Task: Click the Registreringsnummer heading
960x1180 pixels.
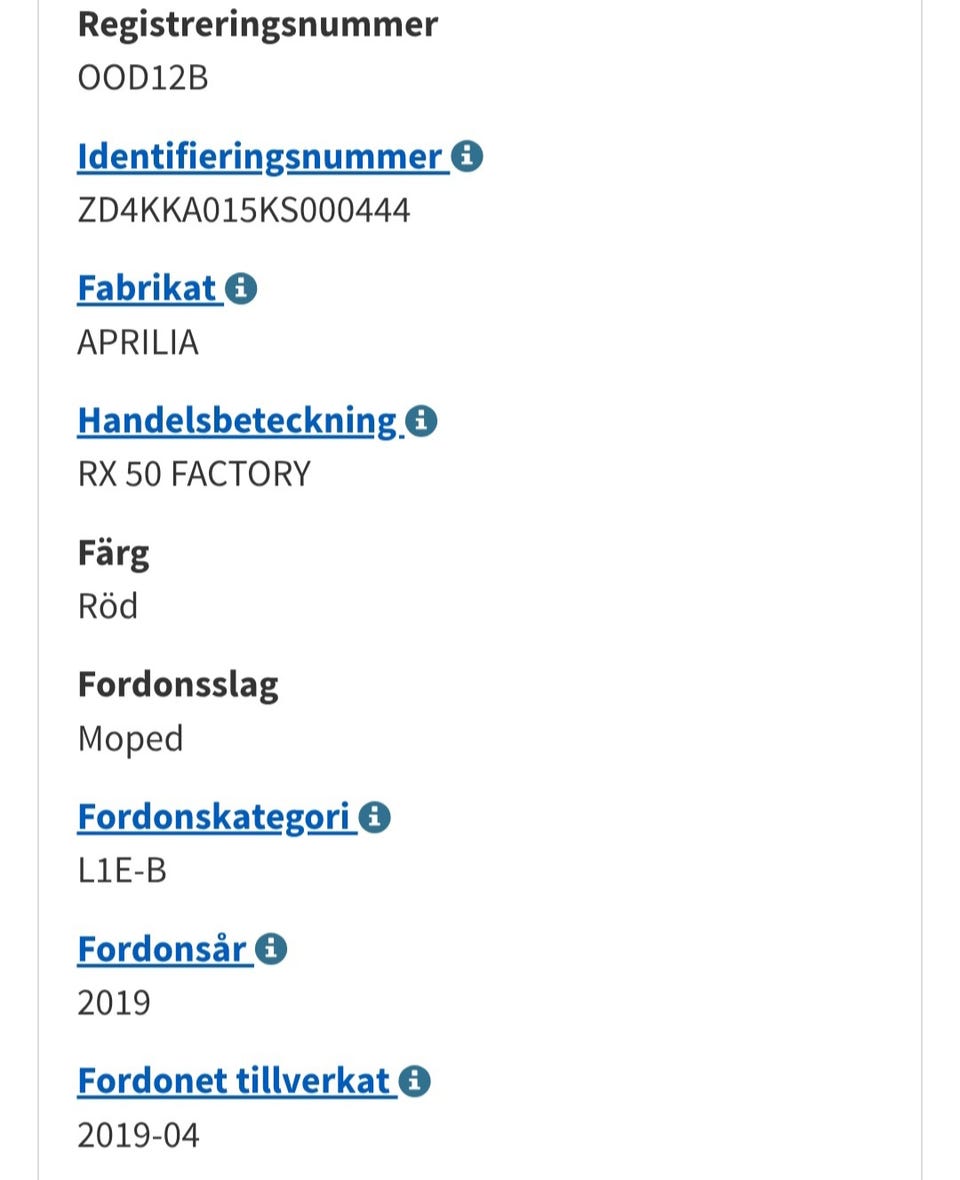Action: [x=258, y=25]
